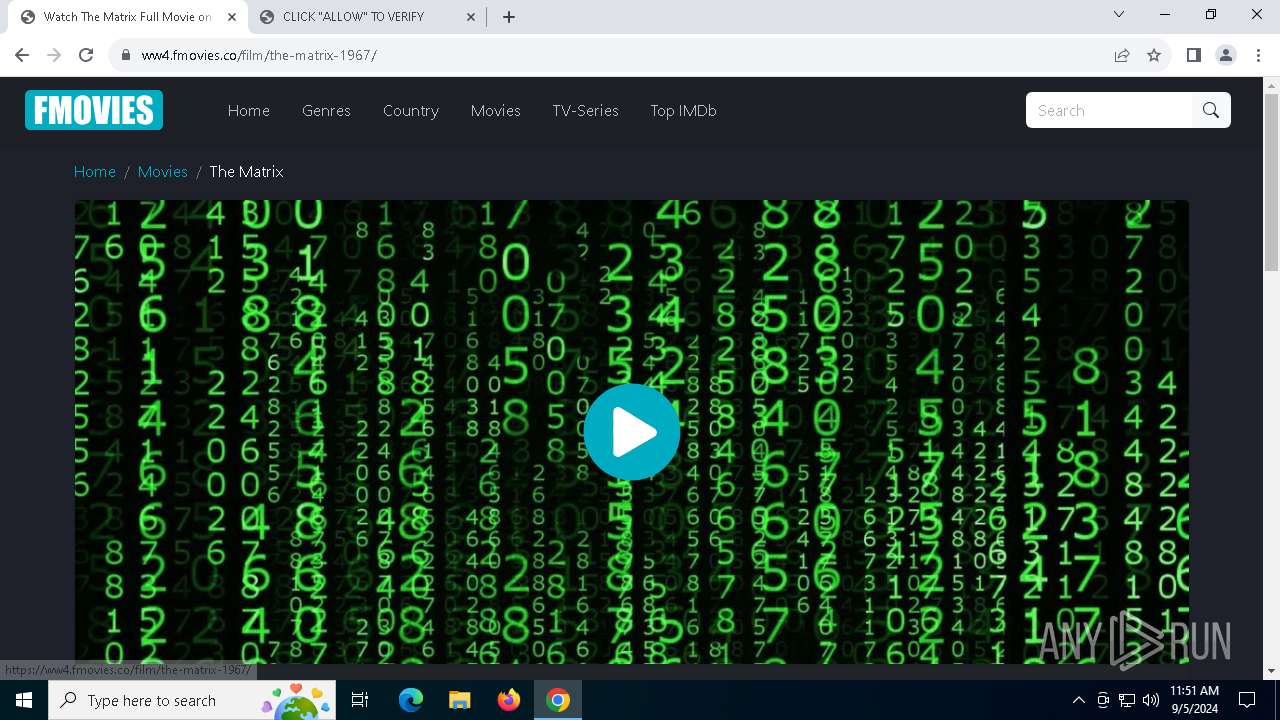Select The Matrix breadcrumb text

click(246, 172)
